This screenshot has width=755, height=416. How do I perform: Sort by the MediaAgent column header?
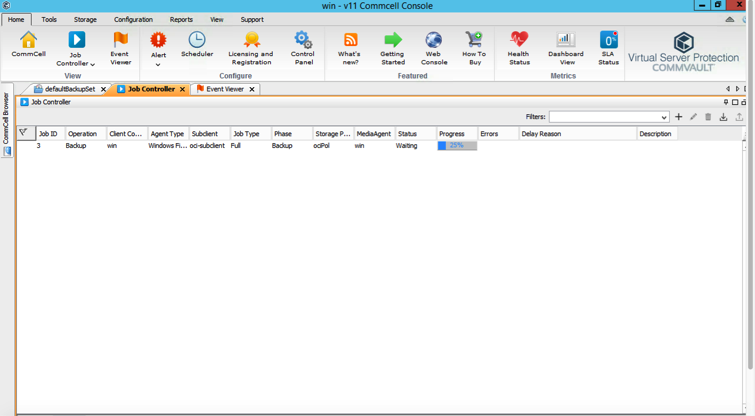point(374,134)
